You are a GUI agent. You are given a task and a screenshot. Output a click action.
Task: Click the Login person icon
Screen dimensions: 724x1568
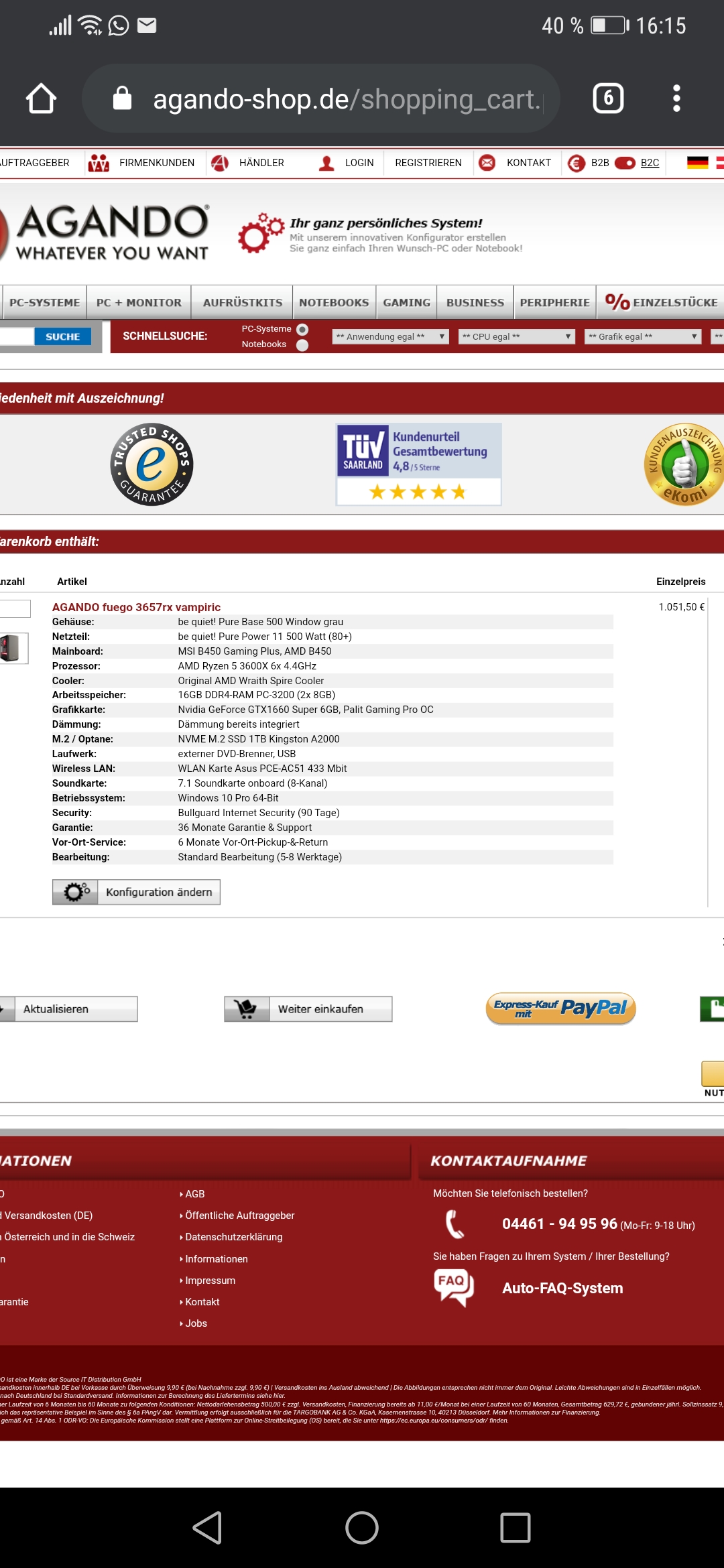[326, 163]
